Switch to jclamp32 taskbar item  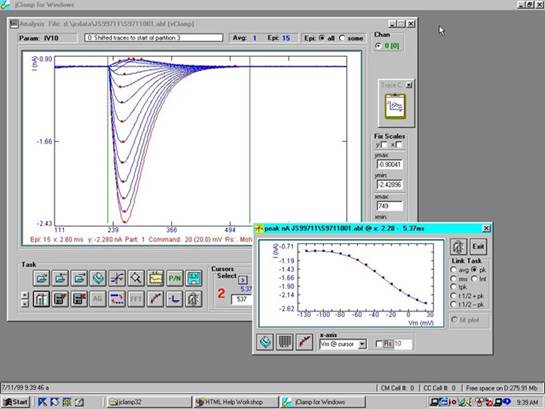[x=148, y=402]
